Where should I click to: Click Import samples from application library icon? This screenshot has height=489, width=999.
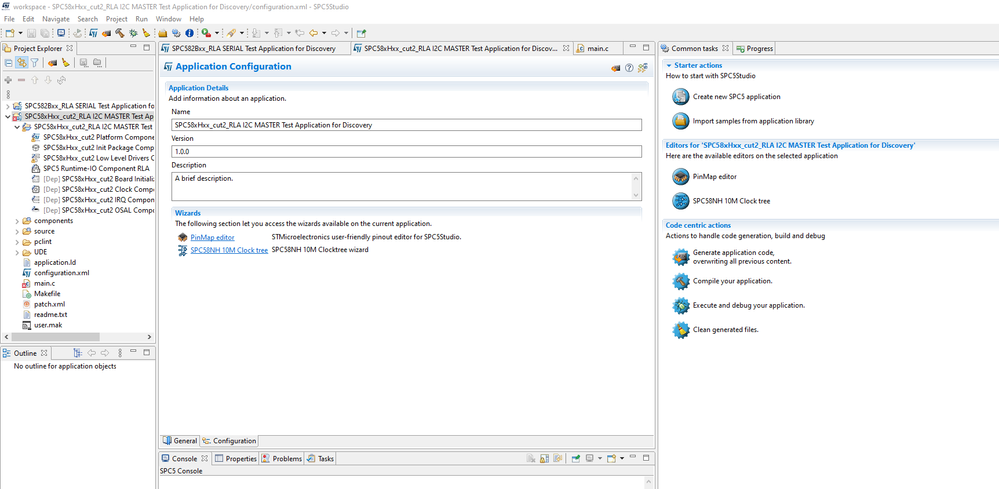pos(681,121)
